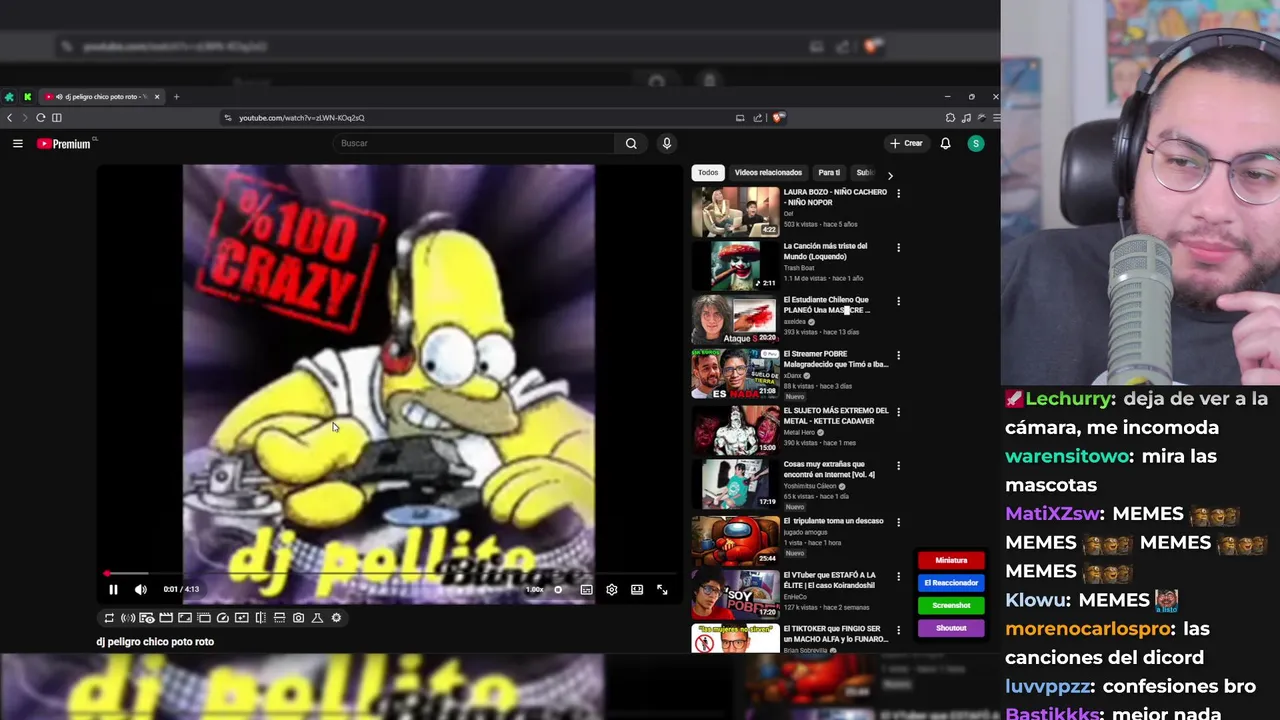Toggle the loop icon under the player

[x=109, y=618]
